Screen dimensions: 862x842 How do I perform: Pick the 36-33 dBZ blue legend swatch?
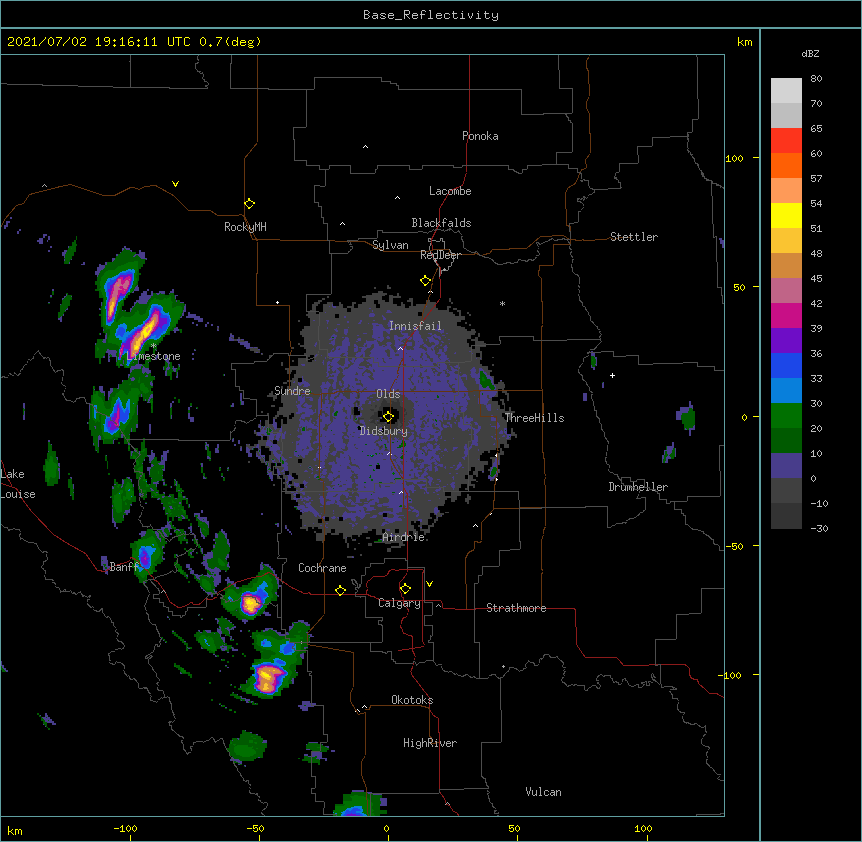click(x=786, y=365)
